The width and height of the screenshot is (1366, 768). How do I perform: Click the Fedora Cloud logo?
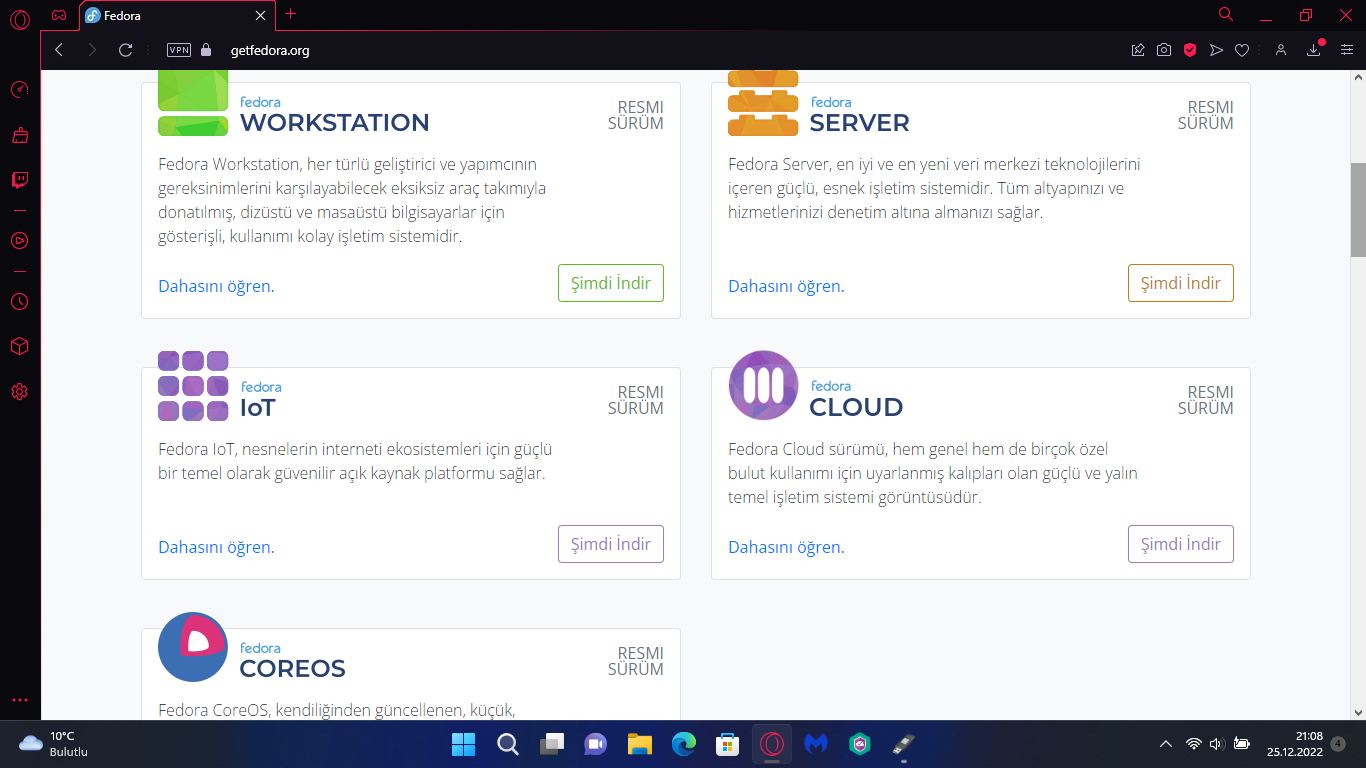pos(763,385)
